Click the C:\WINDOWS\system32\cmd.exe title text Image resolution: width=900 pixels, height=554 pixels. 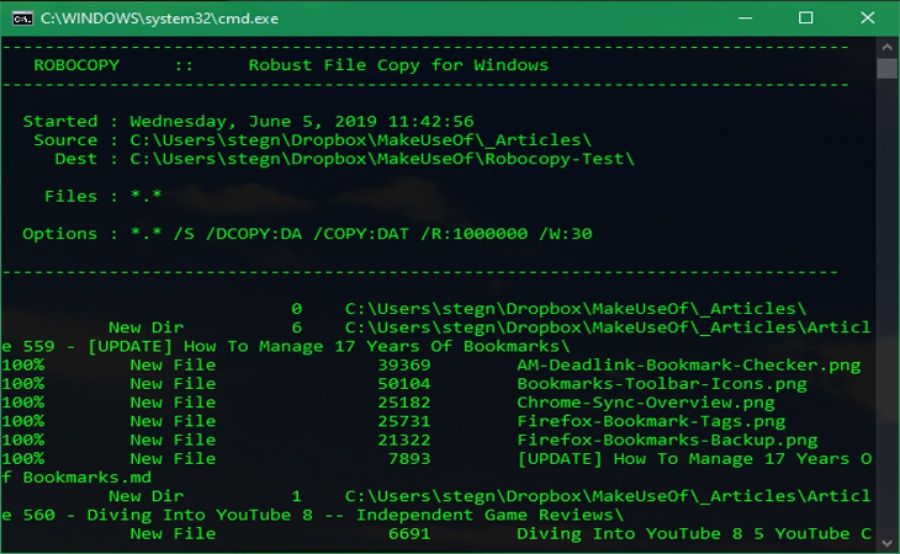coord(159,18)
